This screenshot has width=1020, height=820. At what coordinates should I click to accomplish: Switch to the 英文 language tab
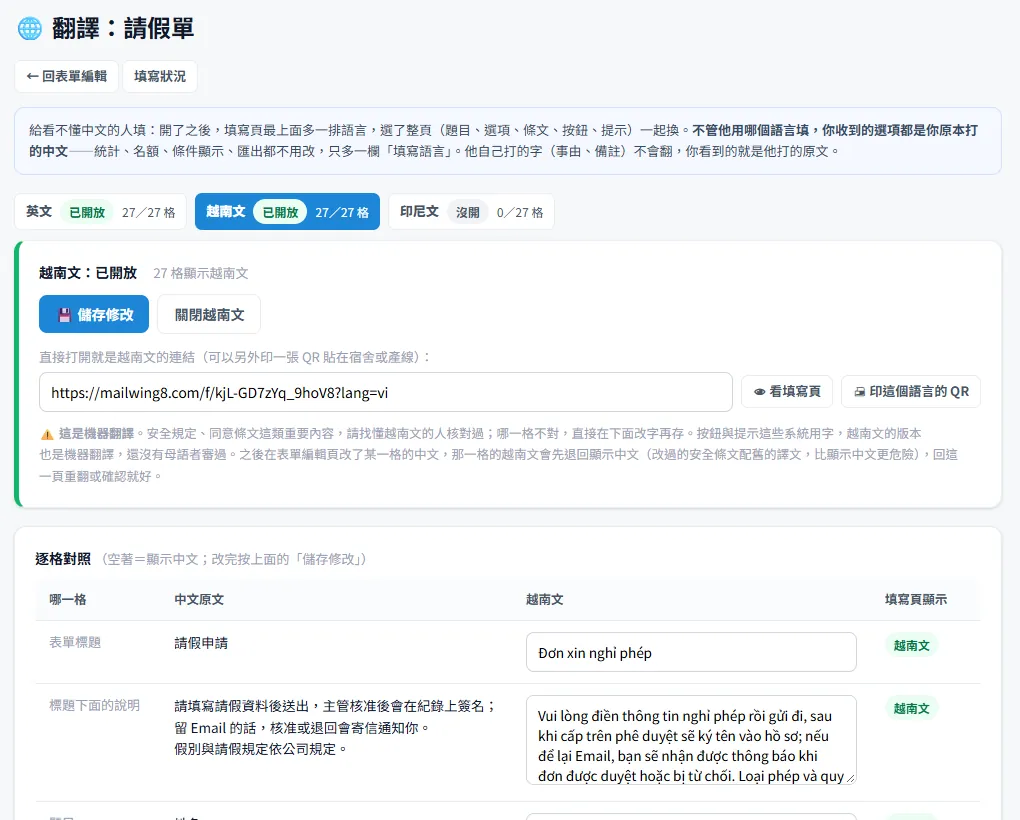pos(100,212)
